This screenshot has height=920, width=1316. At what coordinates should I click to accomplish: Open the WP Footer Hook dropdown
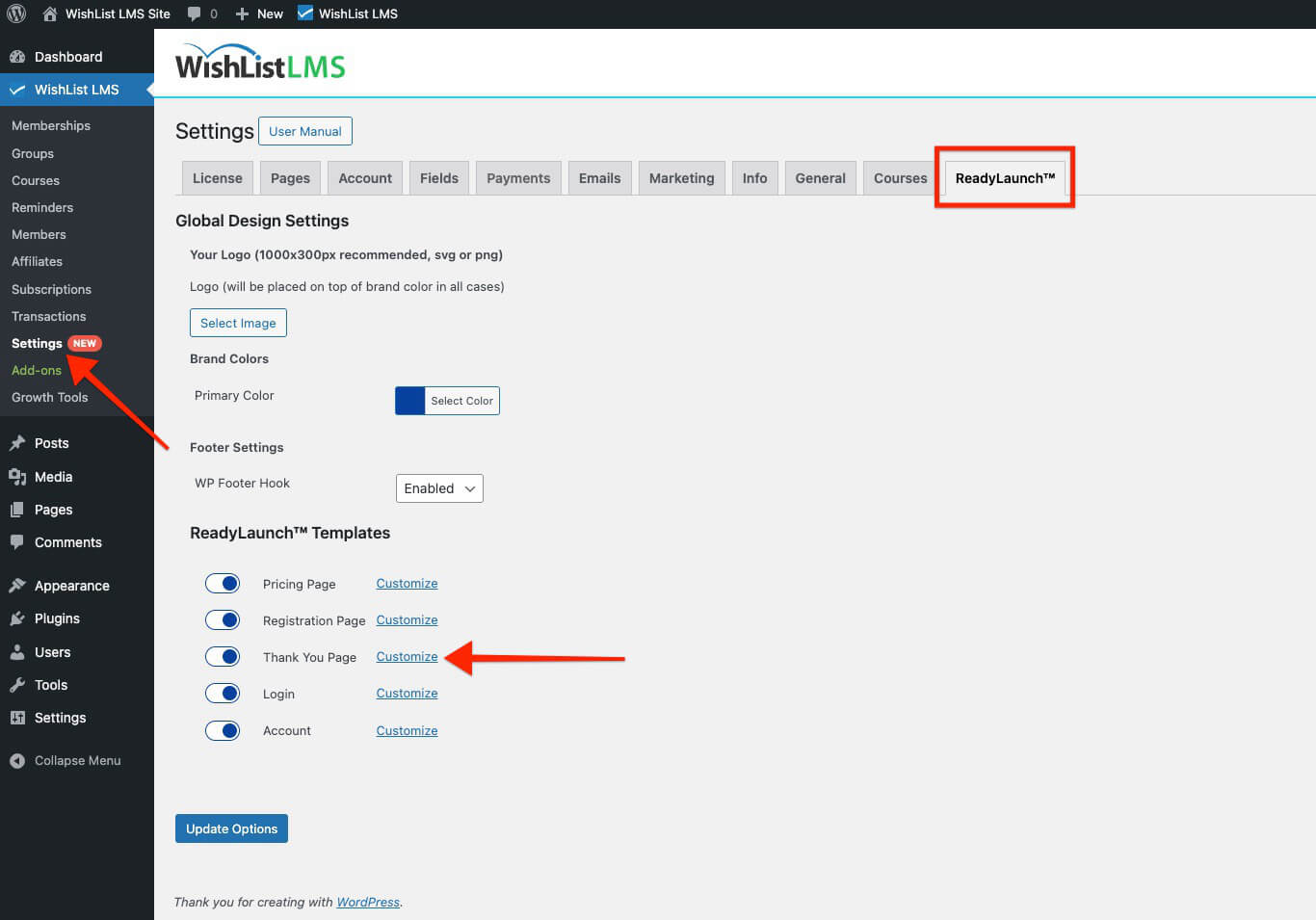[438, 488]
